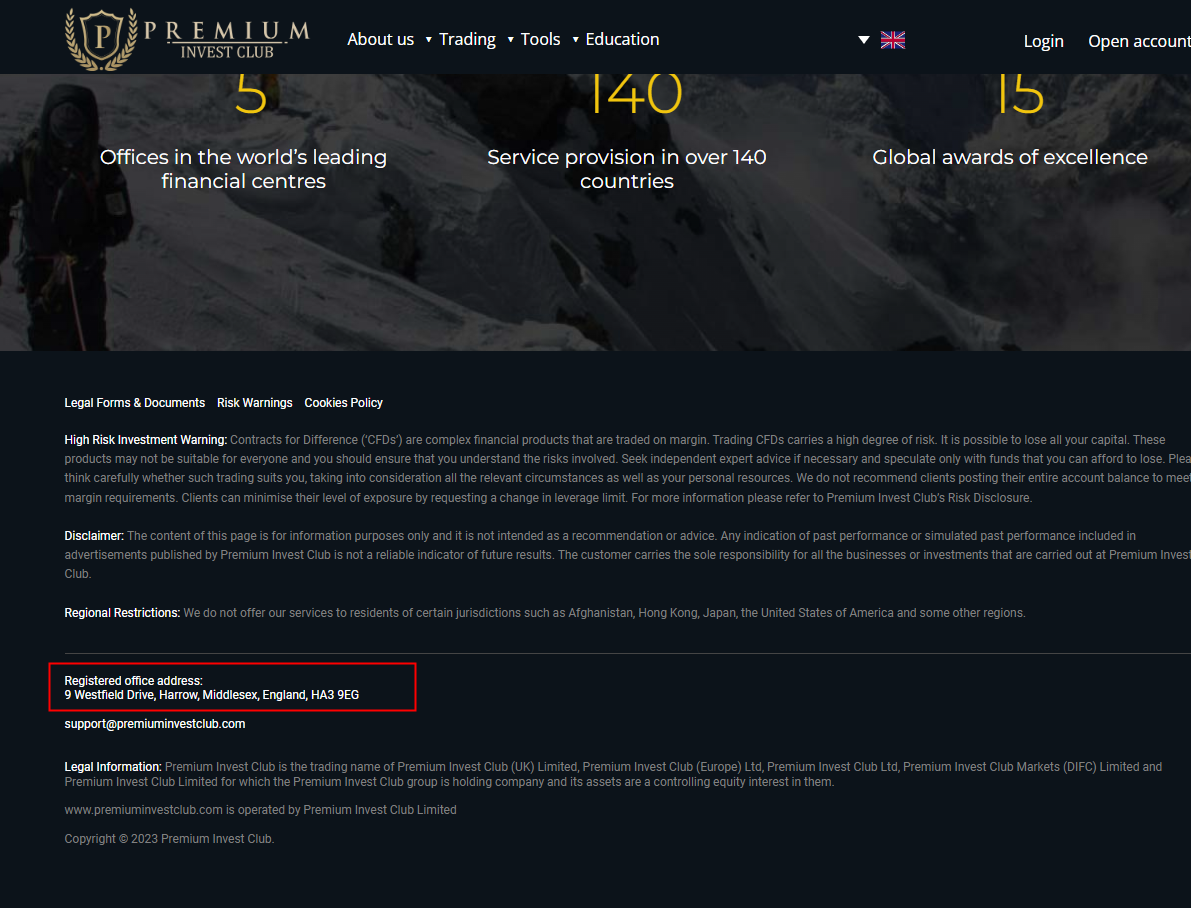
Task: Click the Open account button
Action: pos(1139,42)
